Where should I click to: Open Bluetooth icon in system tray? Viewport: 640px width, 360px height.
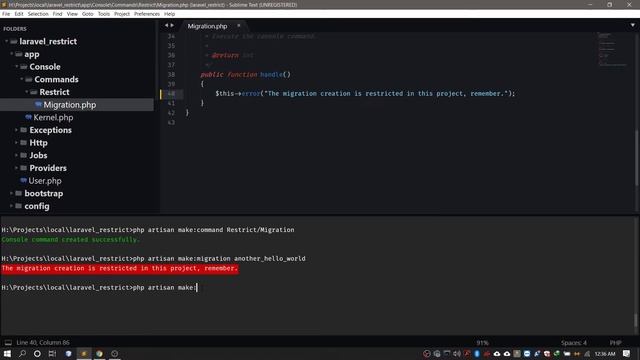click(x=477, y=353)
